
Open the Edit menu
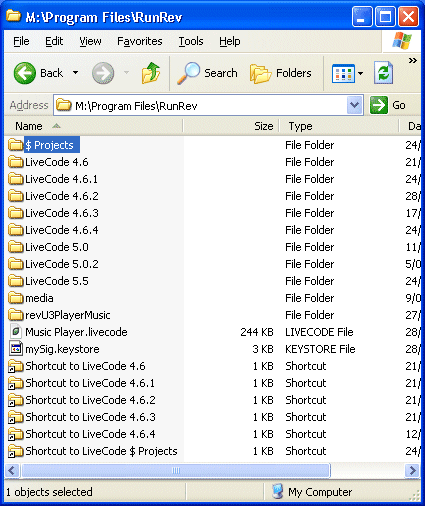point(54,41)
